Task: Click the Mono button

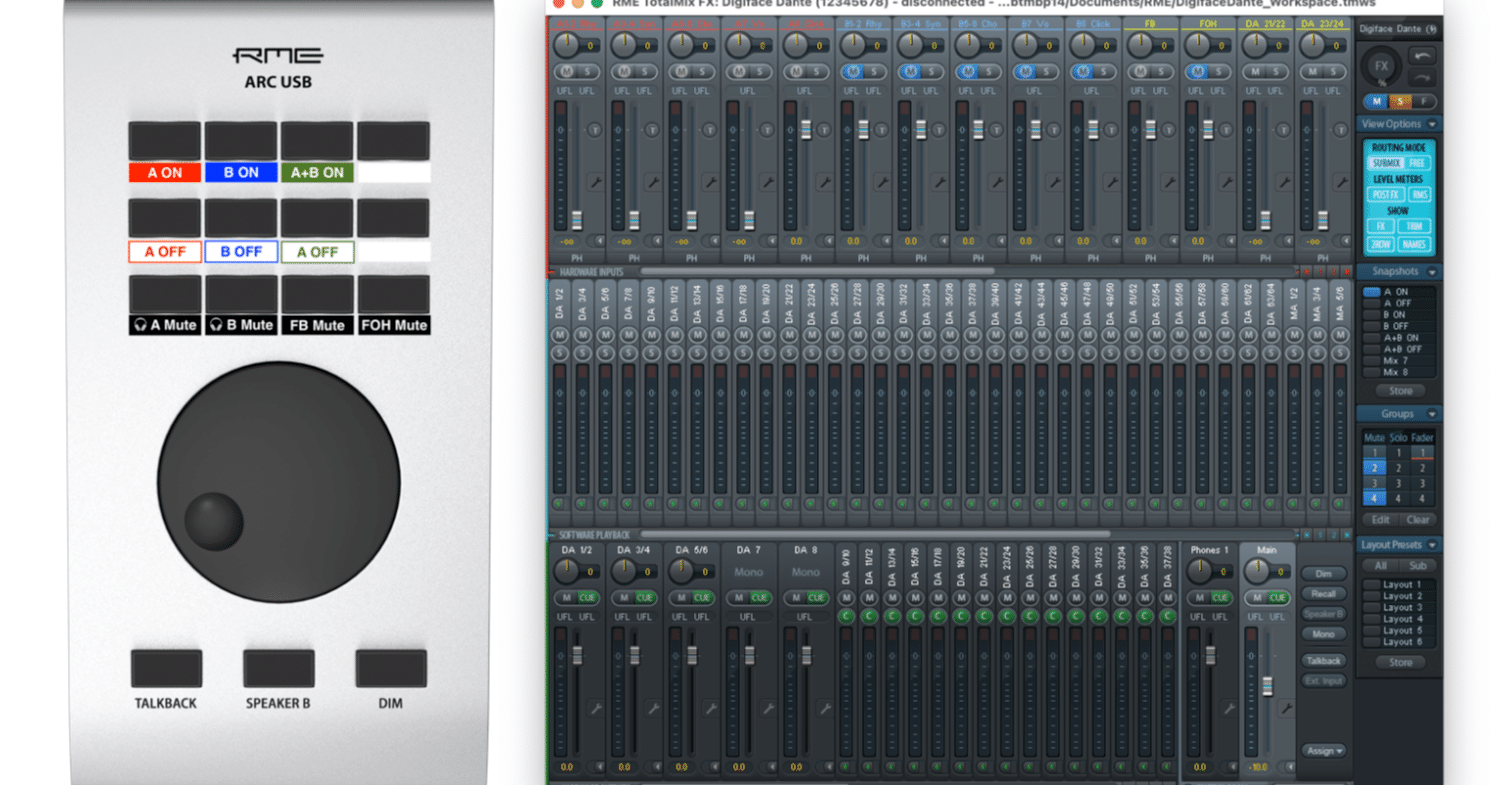Action: (x=1323, y=634)
